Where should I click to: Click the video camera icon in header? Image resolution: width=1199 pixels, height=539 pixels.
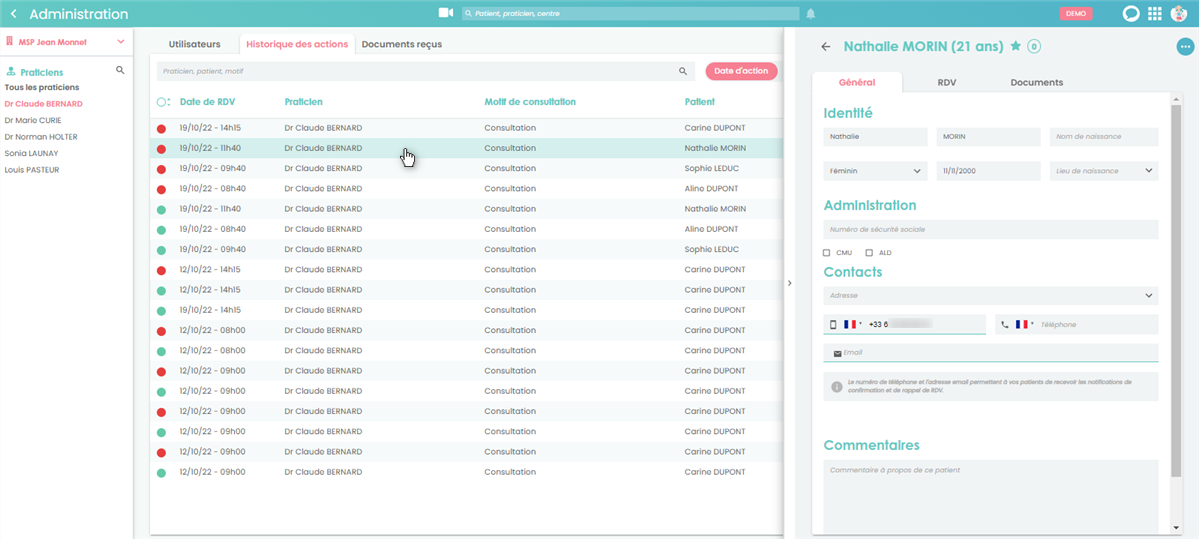pyautogui.click(x=446, y=13)
